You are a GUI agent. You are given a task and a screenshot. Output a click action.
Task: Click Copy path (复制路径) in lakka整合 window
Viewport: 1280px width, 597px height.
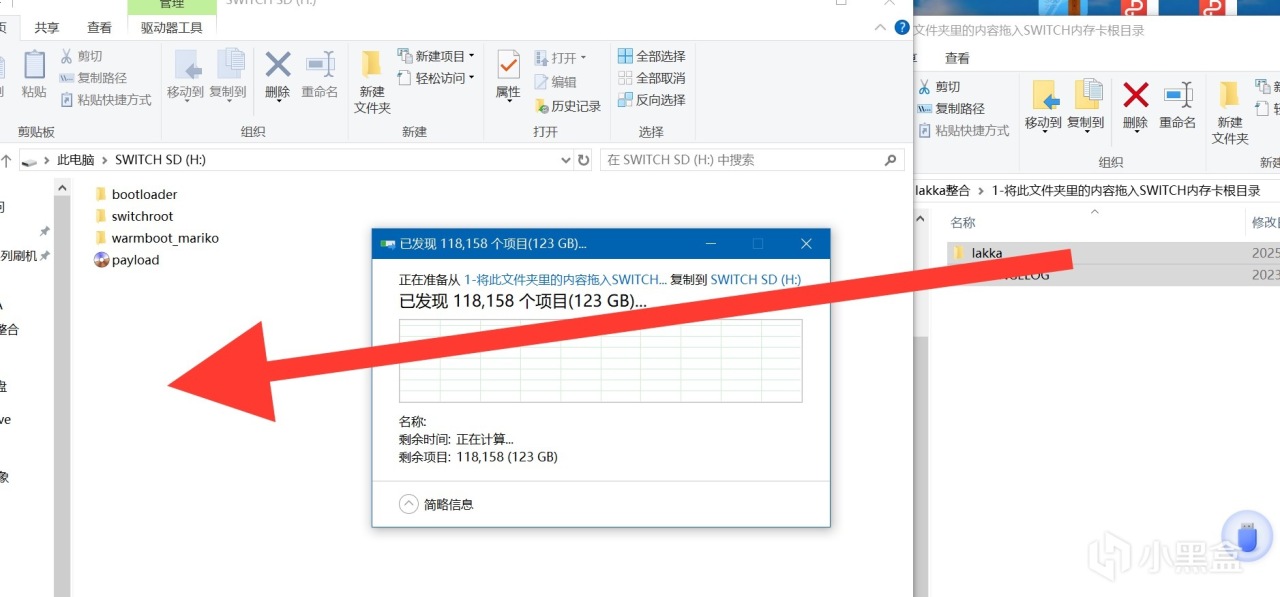(x=951, y=109)
